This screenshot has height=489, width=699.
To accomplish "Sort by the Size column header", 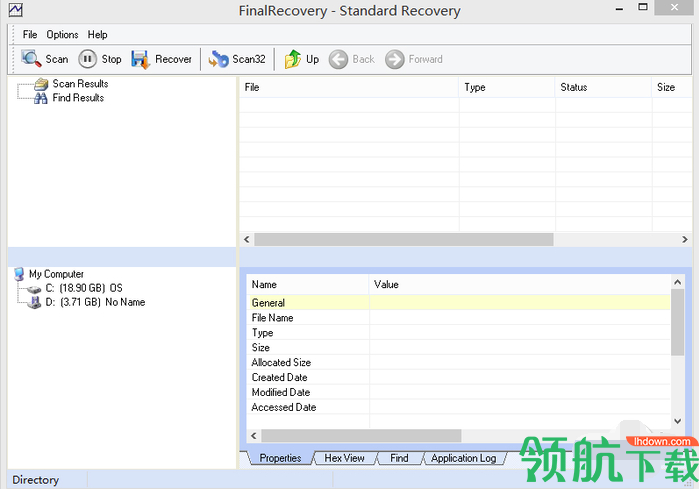I will (672, 87).
